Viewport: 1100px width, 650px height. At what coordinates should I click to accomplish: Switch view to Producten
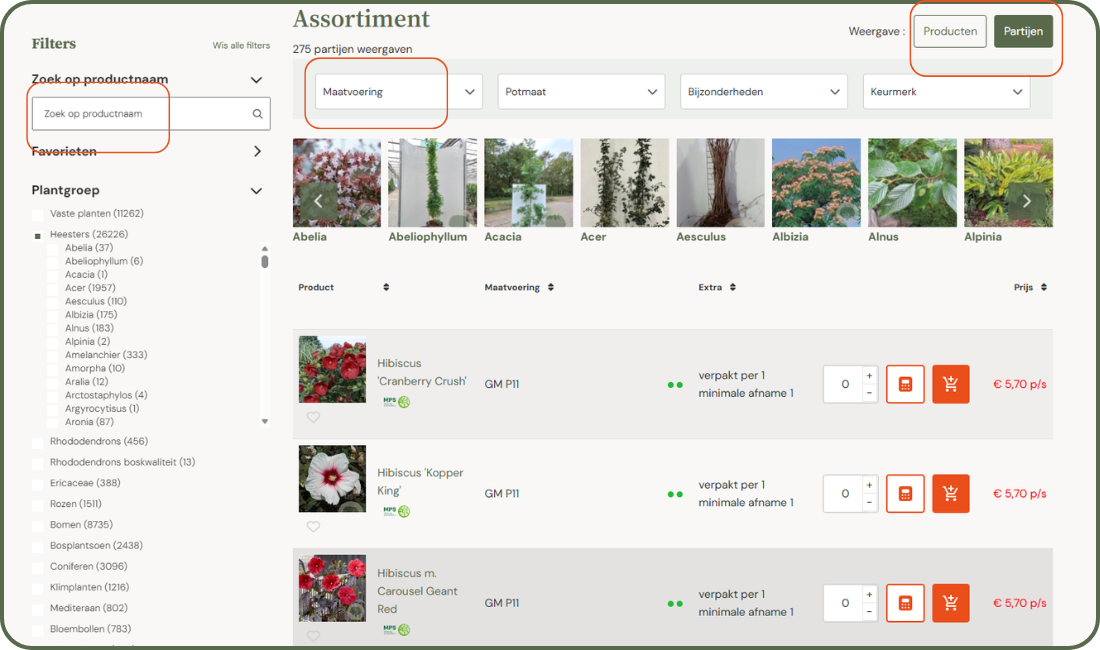[949, 32]
